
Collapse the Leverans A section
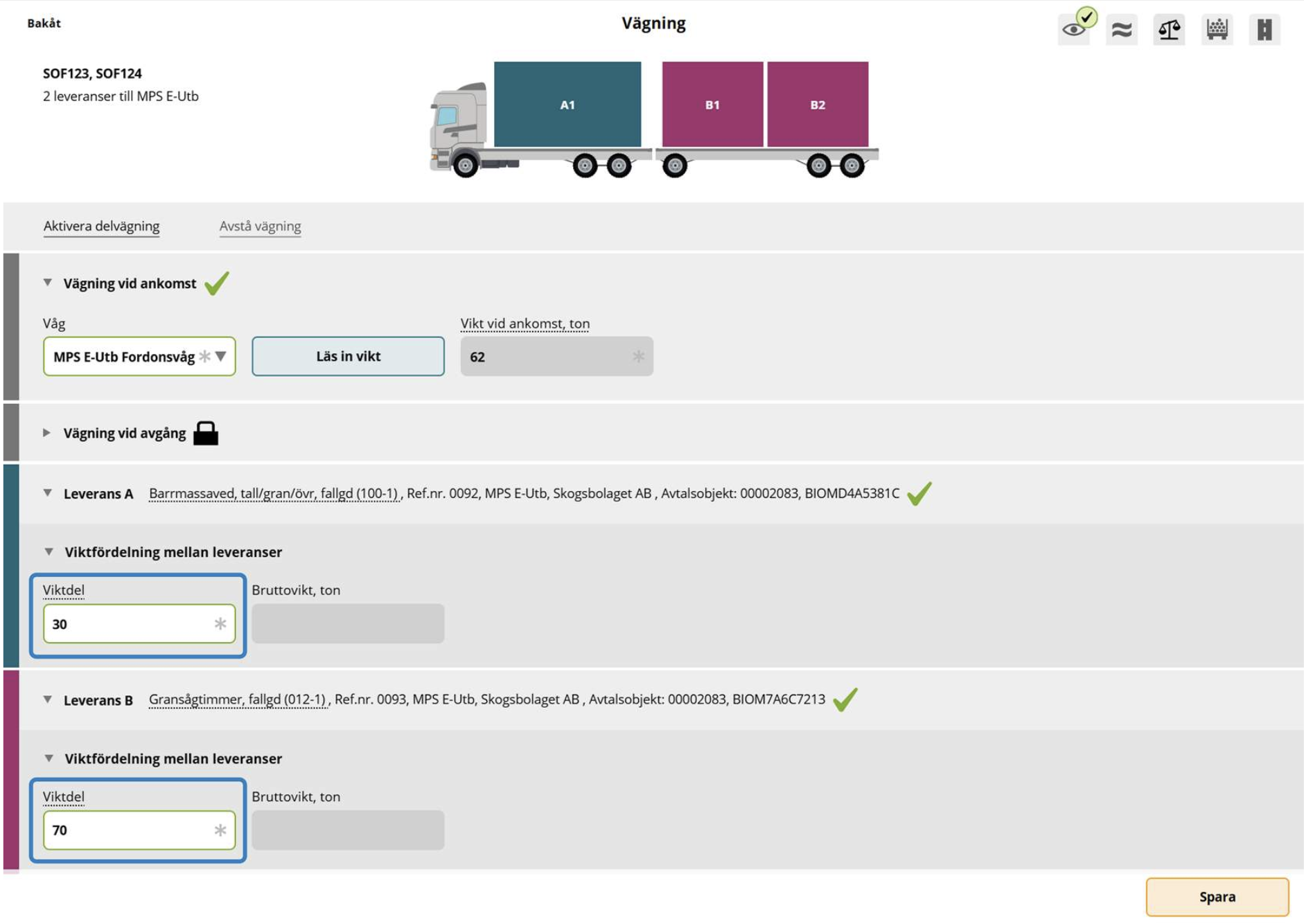coord(47,493)
